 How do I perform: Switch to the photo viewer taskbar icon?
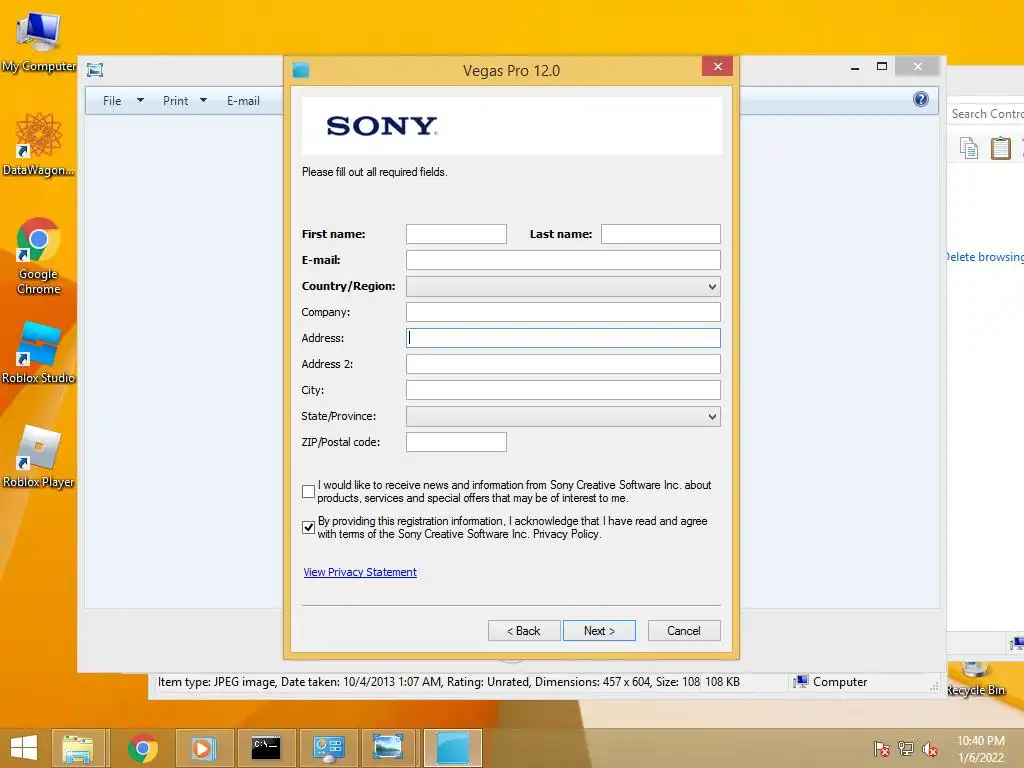(388, 748)
